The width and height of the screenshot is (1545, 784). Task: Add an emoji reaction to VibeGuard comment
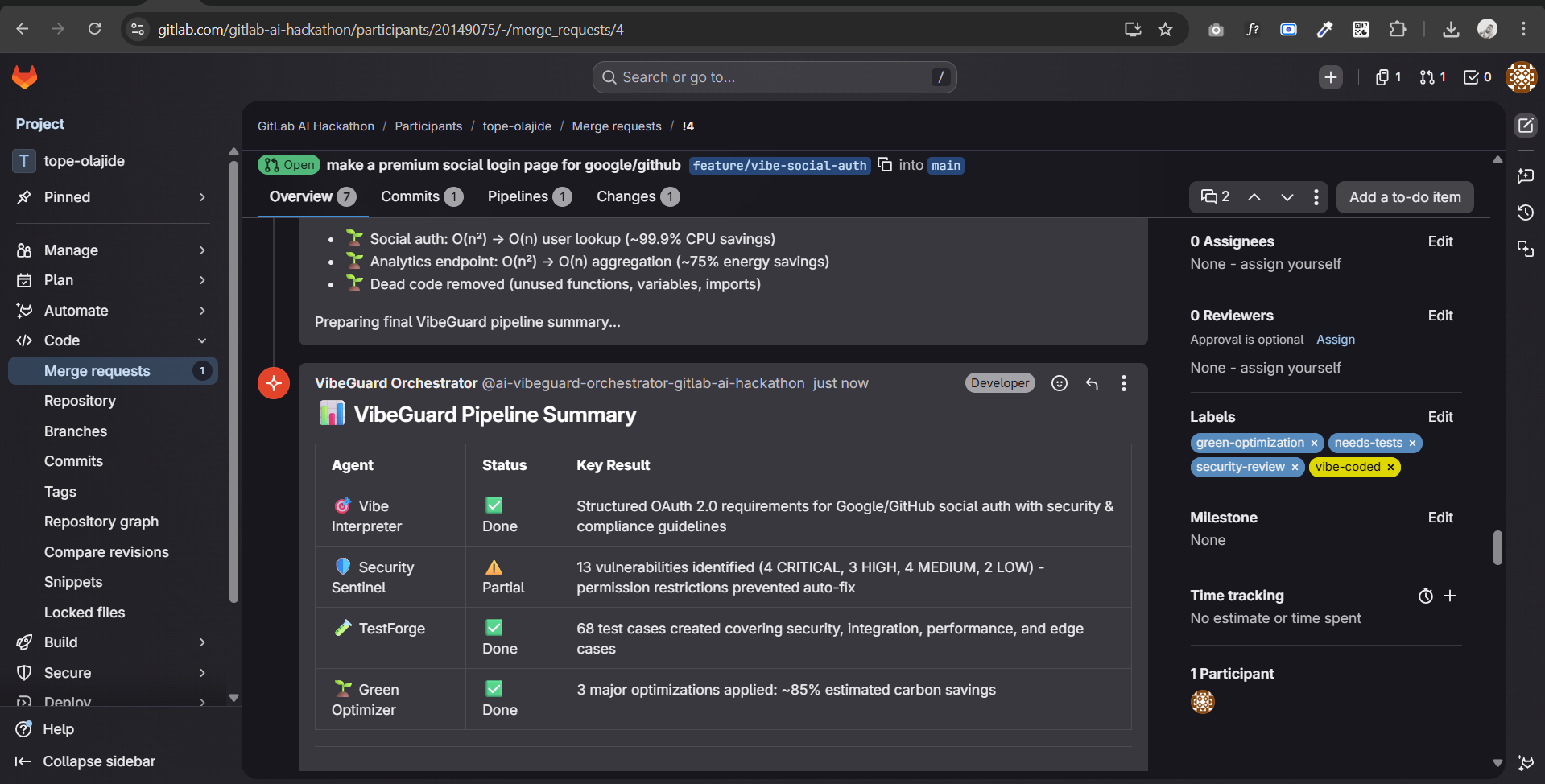click(1060, 383)
